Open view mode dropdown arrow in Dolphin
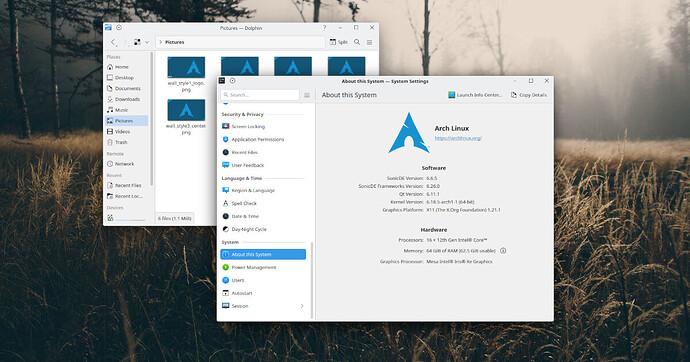Screen dimensions: 690x362 (x=147, y=42)
